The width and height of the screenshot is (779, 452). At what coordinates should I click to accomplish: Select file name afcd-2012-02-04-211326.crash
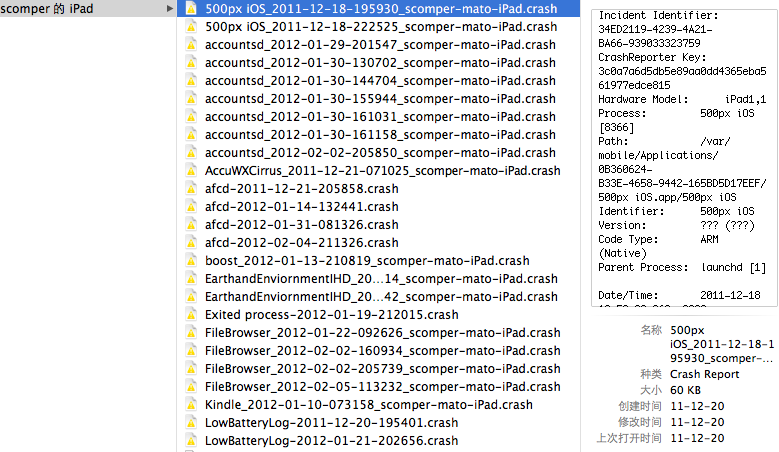tap(302, 243)
